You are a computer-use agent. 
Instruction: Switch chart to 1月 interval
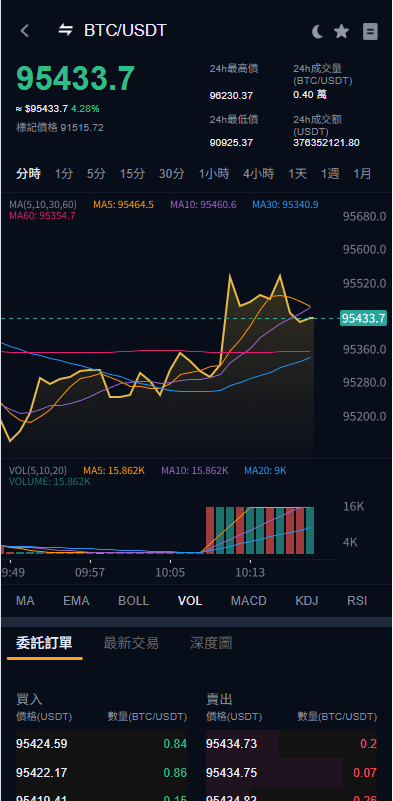point(362,174)
